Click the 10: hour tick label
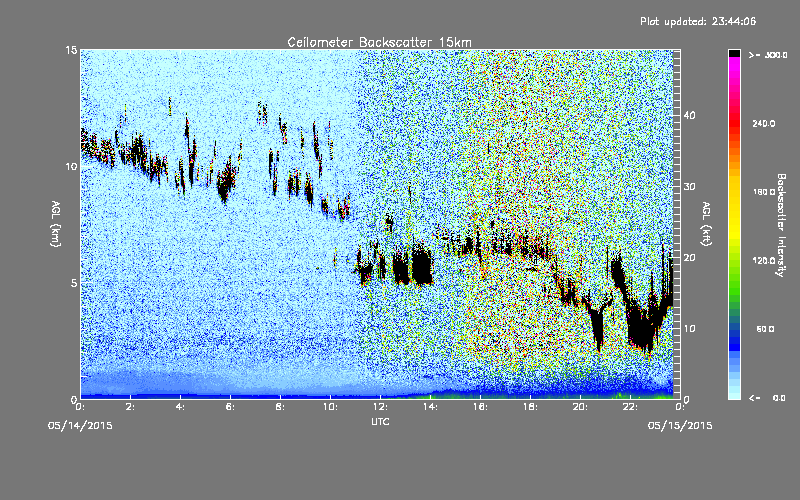Viewport: 800px width, 500px height. (x=331, y=407)
